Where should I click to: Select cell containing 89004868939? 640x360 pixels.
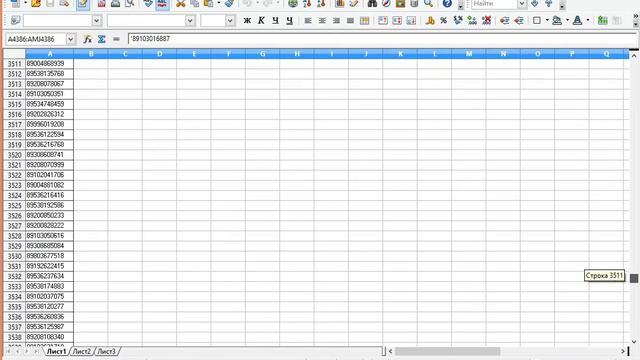click(49, 64)
